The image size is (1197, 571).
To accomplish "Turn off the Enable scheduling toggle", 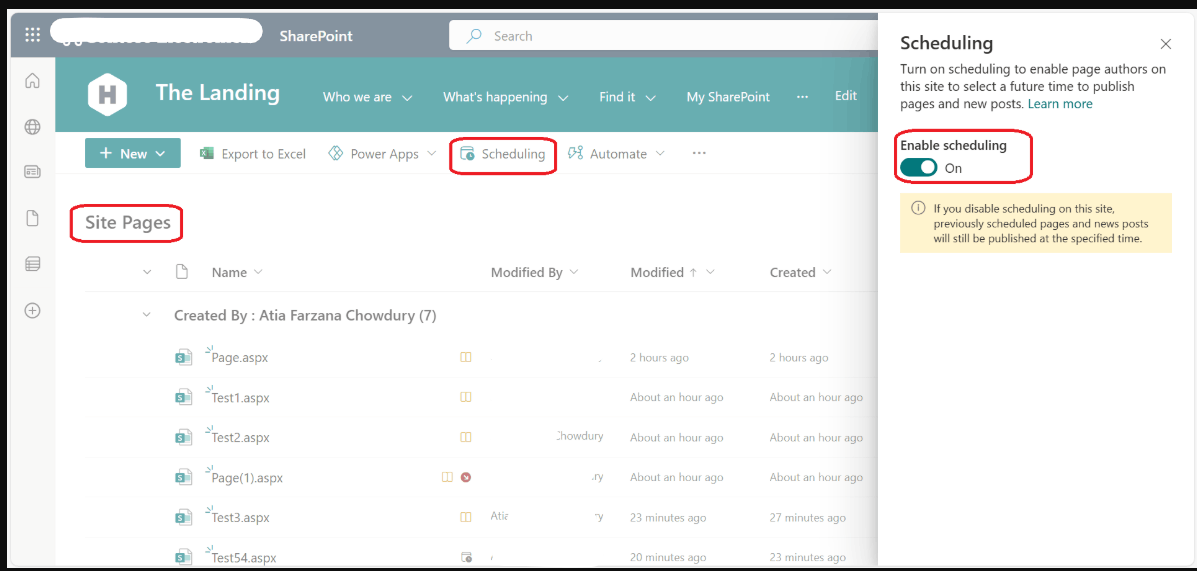I will [918, 168].
